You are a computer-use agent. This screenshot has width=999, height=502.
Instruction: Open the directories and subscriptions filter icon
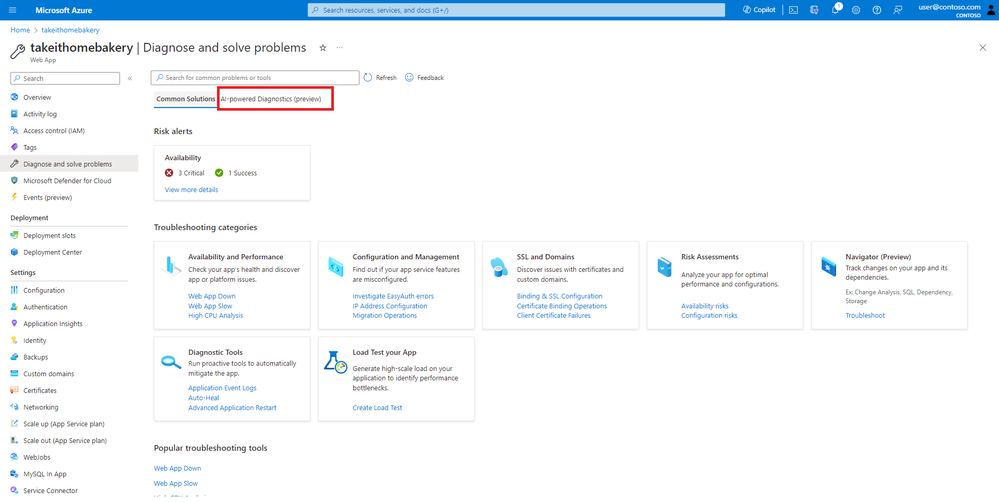point(814,10)
